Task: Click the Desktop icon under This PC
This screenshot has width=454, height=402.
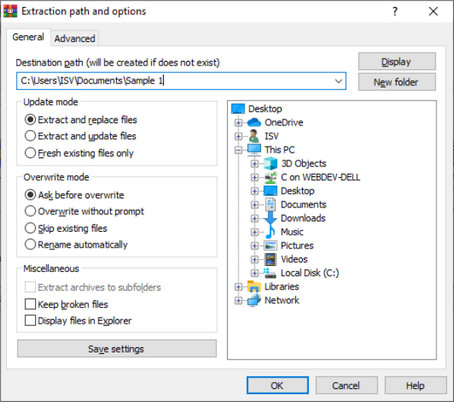Action: coord(270,191)
